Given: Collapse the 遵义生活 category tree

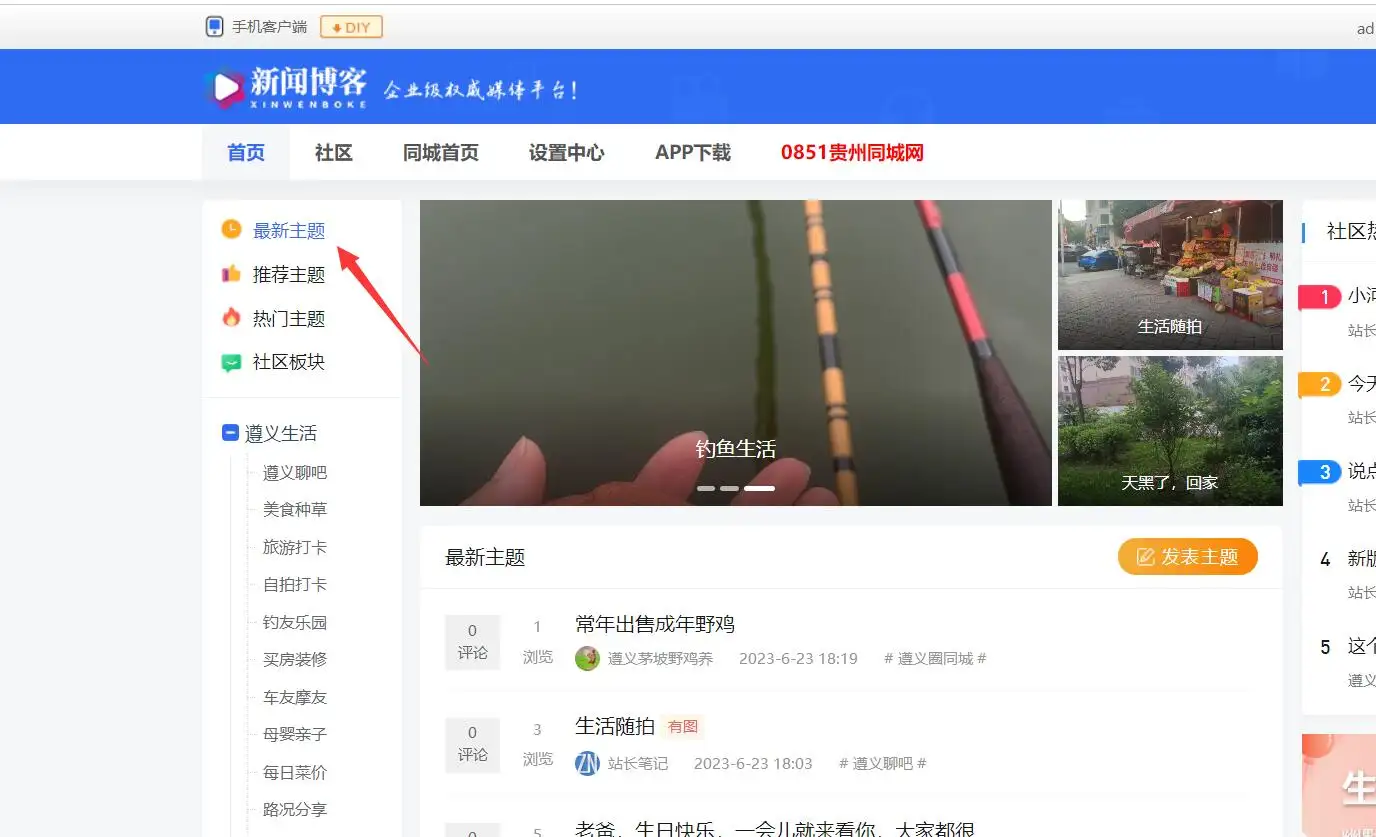Looking at the screenshot, I should (230, 433).
